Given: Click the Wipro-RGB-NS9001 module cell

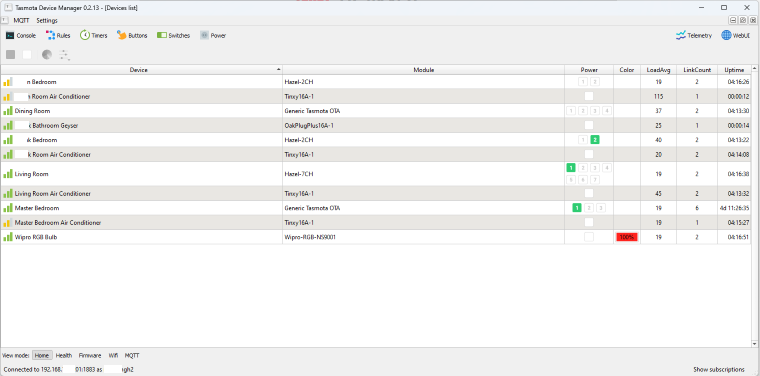Looking at the screenshot, I should tap(424, 237).
